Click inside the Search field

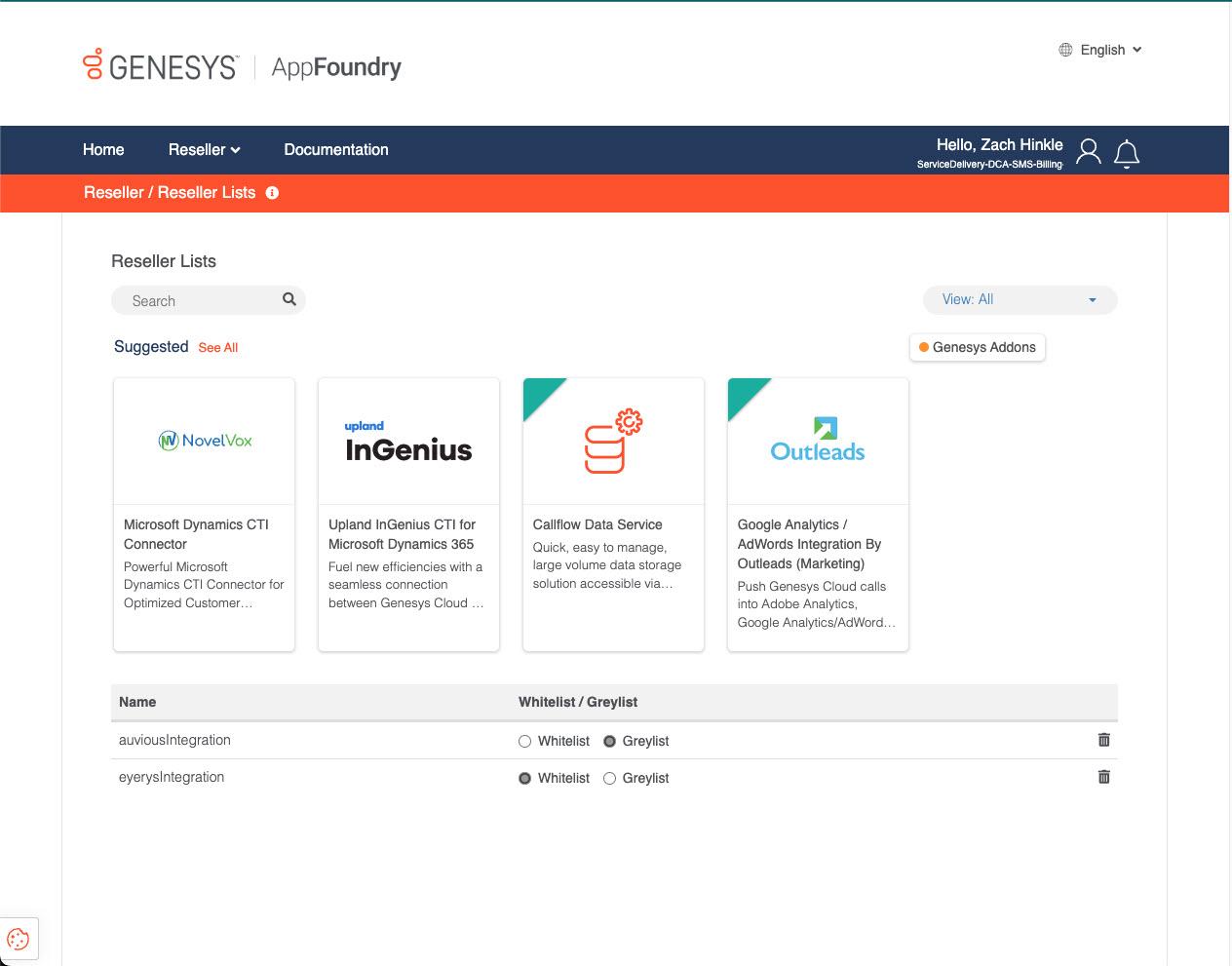coord(195,300)
